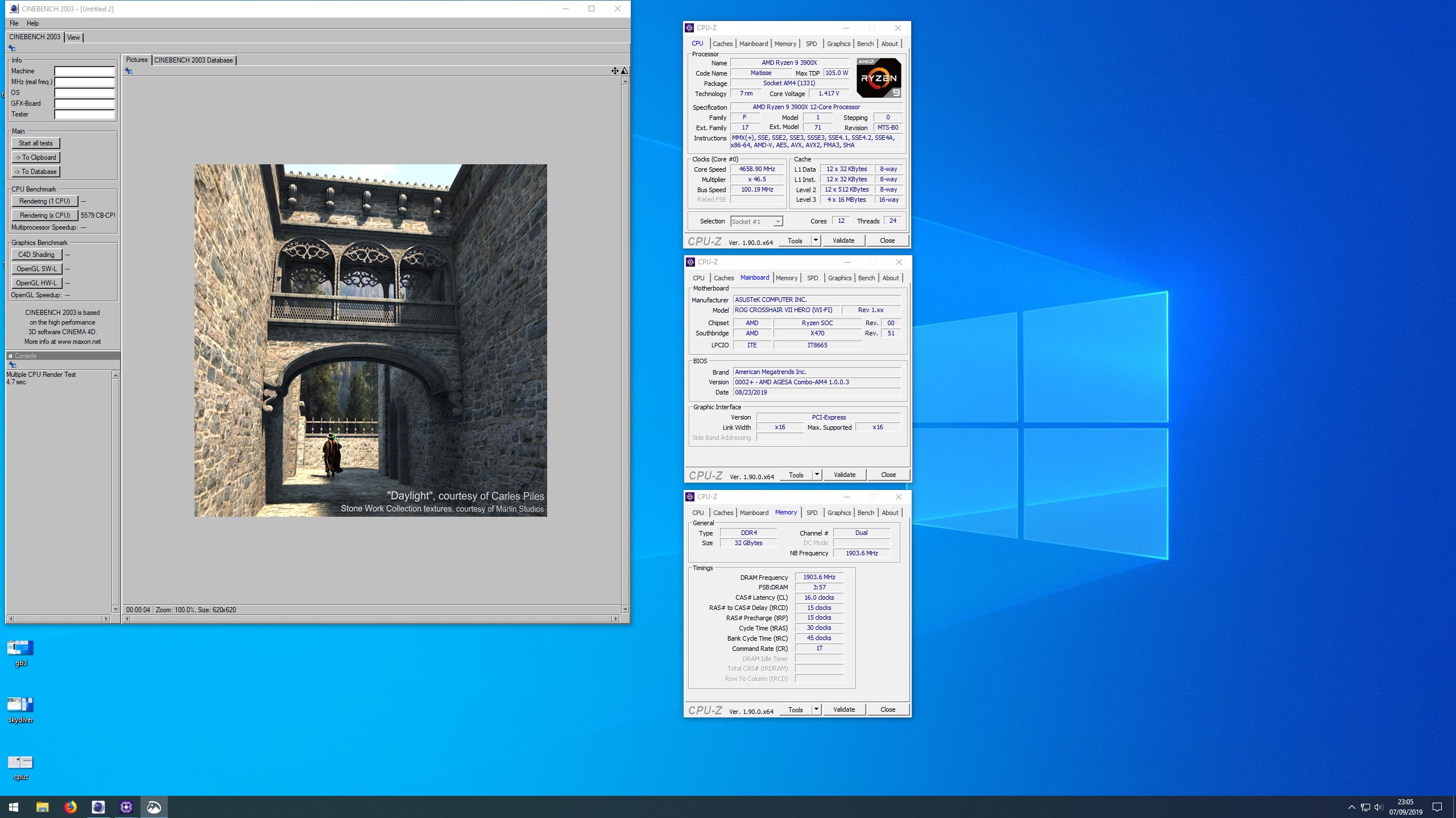Image resolution: width=1456 pixels, height=818 pixels.
Task: Open the skydiver desktop shortcut
Action: [x=20, y=709]
